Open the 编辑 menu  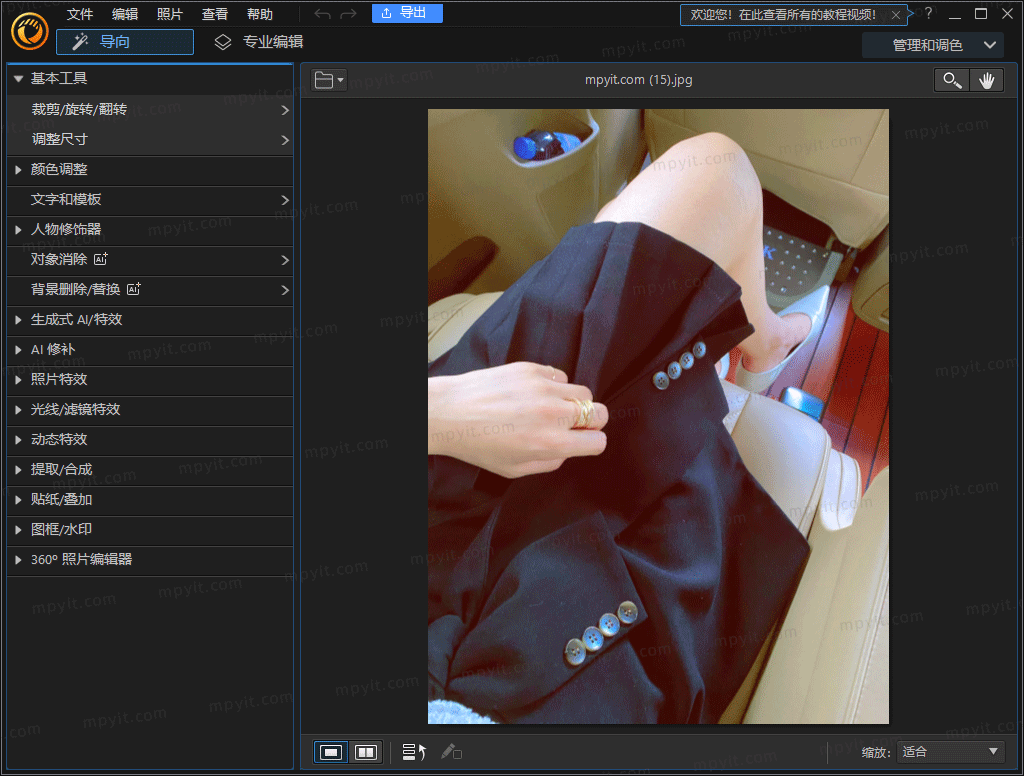[125, 14]
